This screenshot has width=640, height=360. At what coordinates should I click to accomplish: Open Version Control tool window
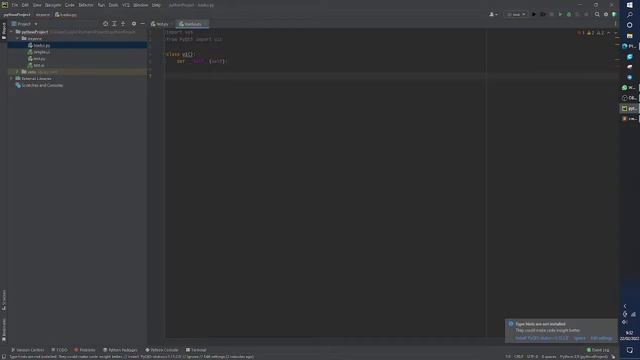click(27, 350)
